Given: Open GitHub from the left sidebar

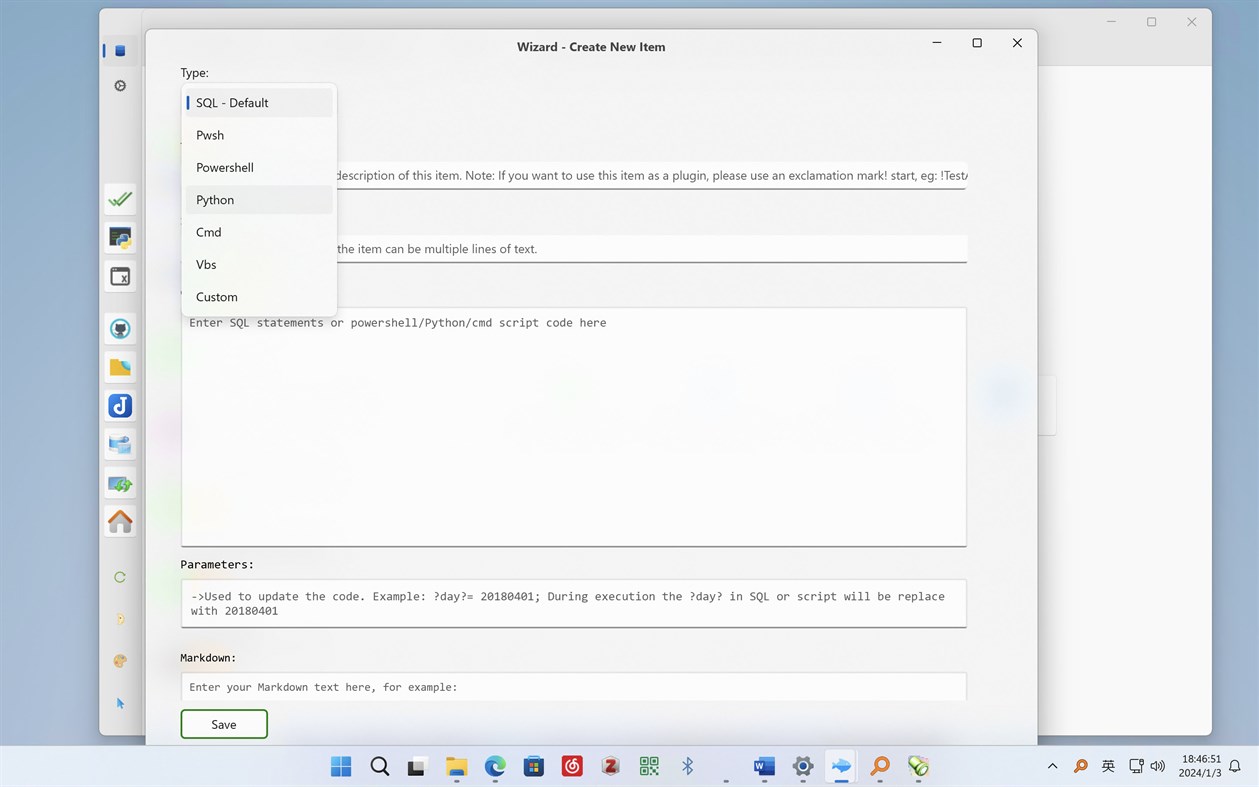Looking at the screenshot, I should pos(120,328).
